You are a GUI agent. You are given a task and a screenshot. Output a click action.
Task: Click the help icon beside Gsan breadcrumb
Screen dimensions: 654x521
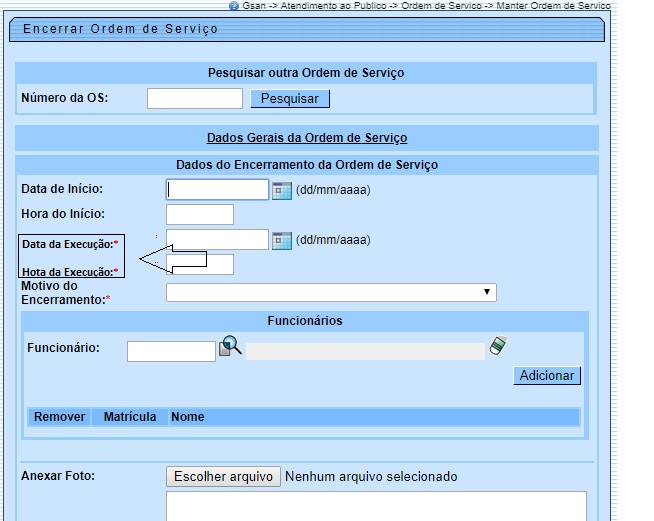(234, 5)
